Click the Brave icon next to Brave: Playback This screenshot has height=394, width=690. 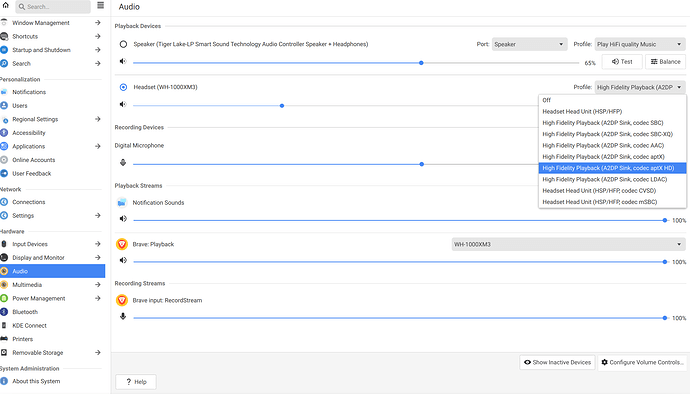click(122, 244)
